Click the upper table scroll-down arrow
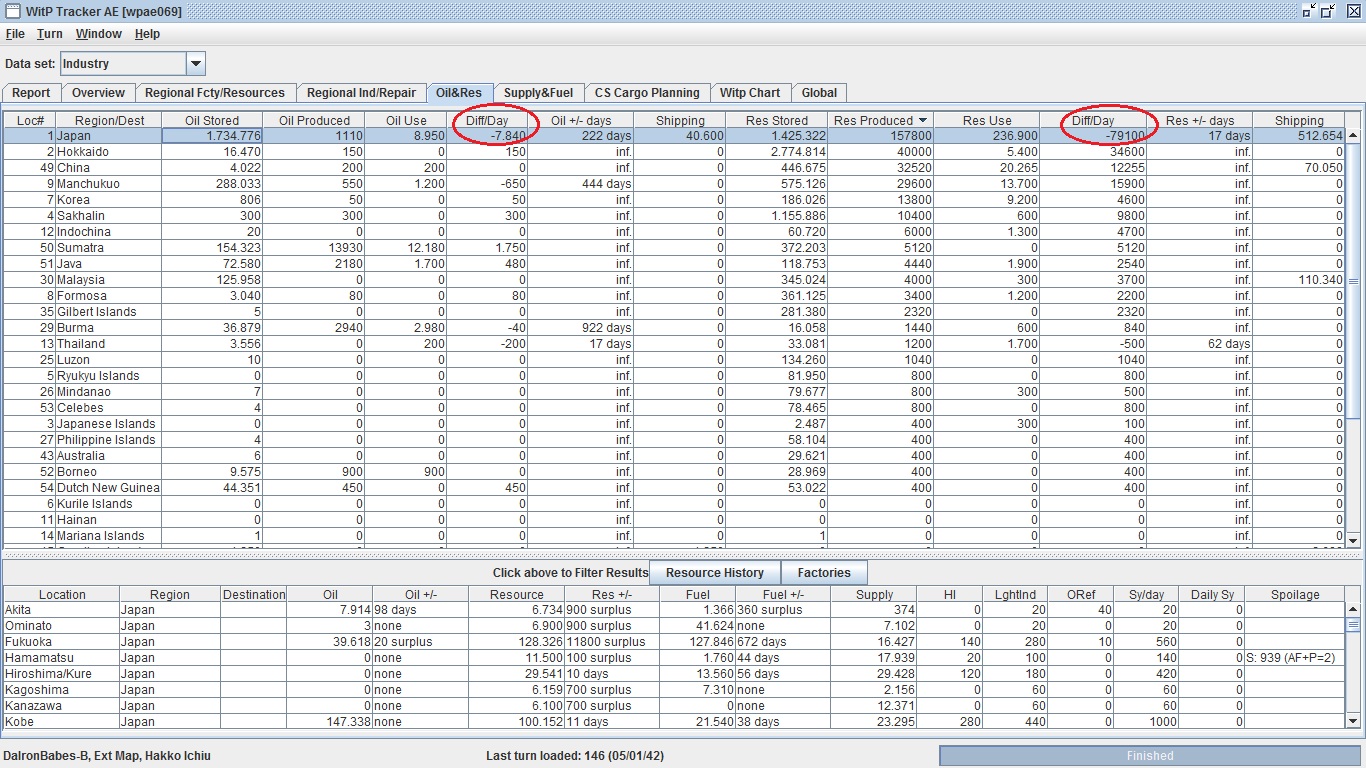 click(1353, 540)
